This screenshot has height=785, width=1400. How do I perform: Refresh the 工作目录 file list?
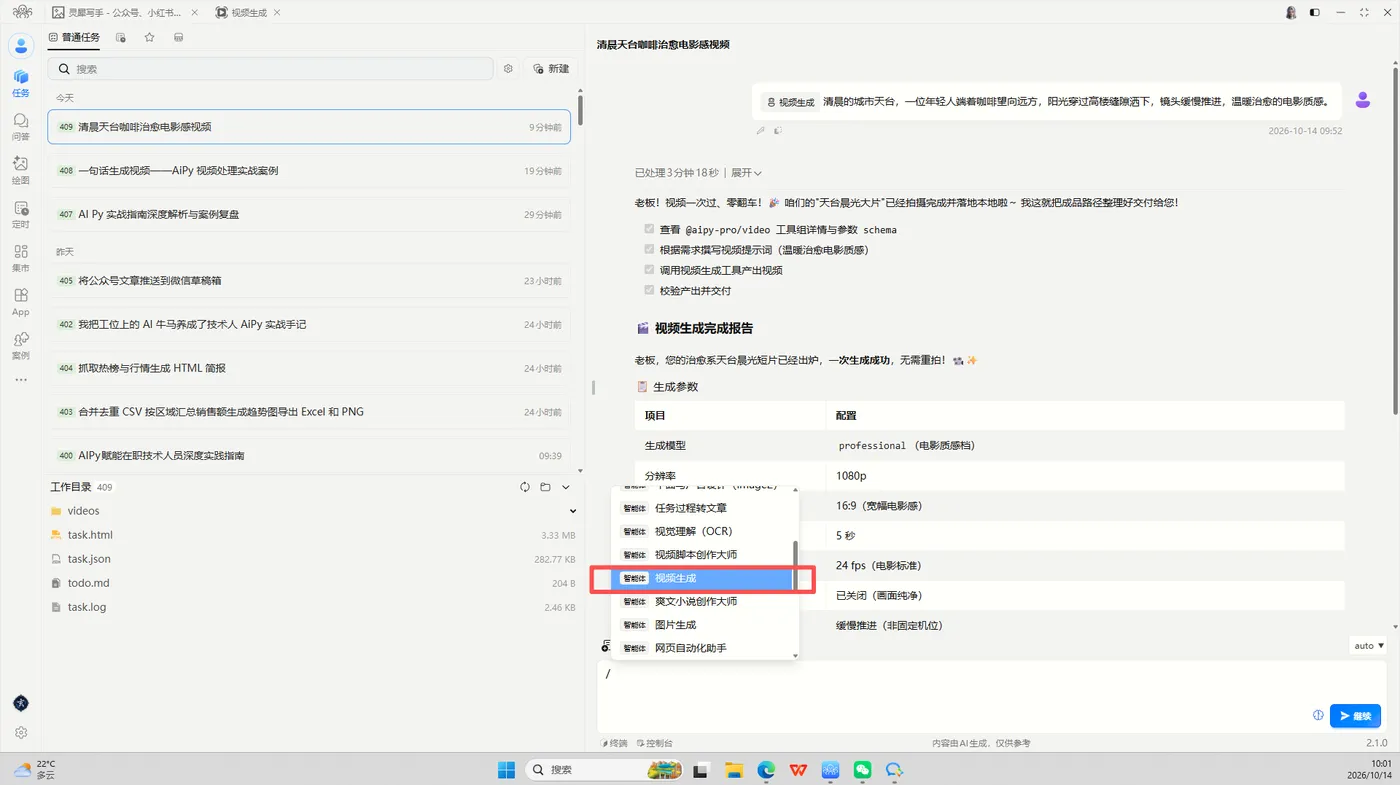pyautogui.click(x=525, y=487)
